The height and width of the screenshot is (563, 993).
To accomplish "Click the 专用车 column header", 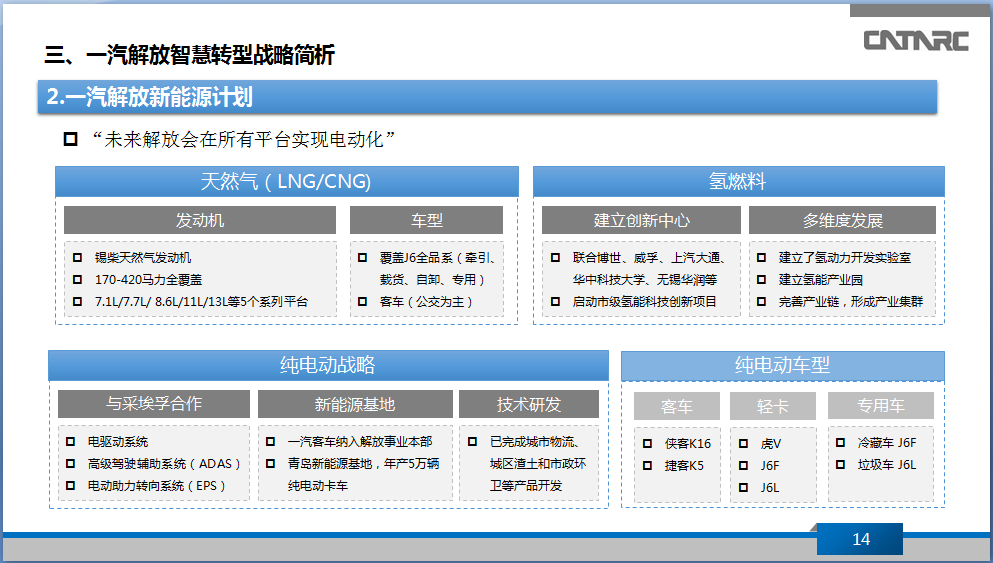I will click(x=880, y=406).
